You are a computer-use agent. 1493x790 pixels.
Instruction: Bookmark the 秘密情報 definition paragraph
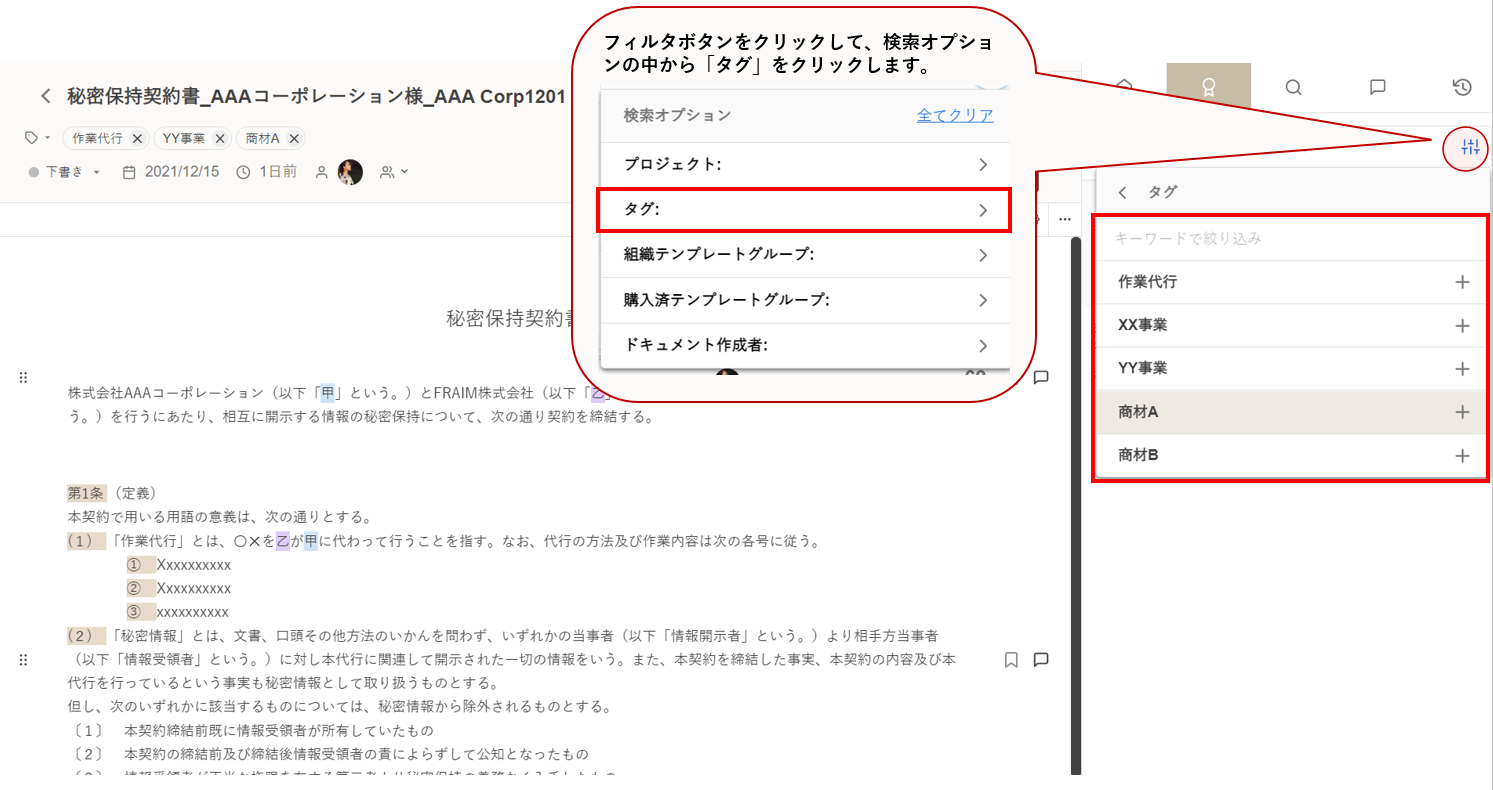[x=1011, y=660]
